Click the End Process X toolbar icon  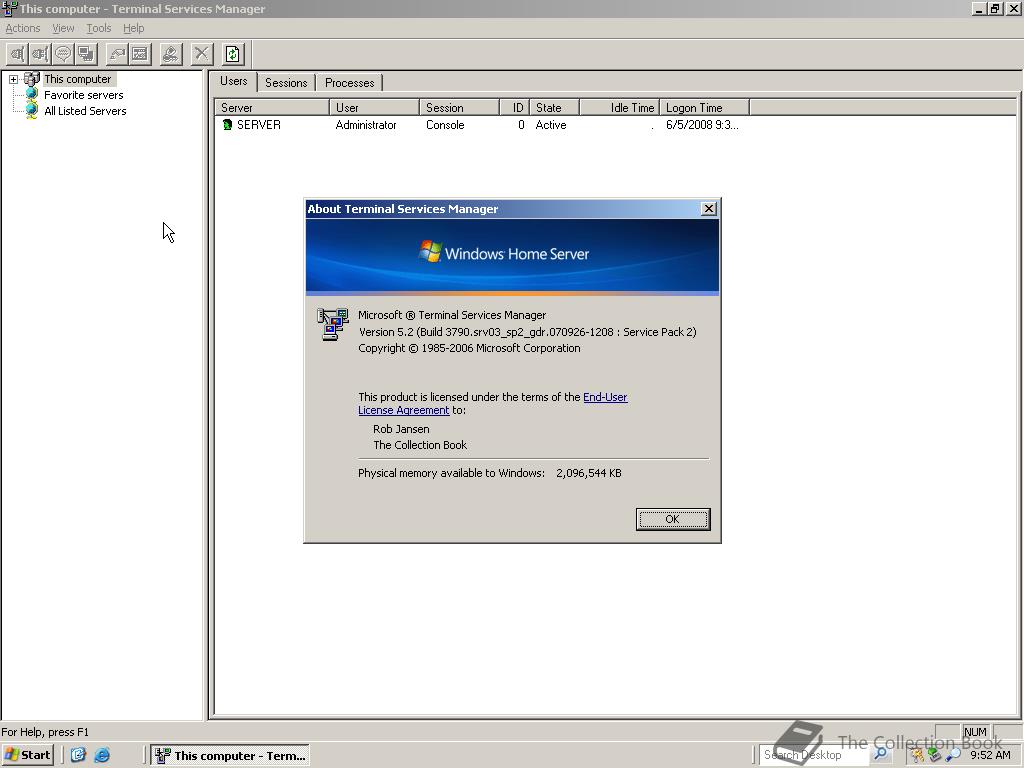(202, 54)
